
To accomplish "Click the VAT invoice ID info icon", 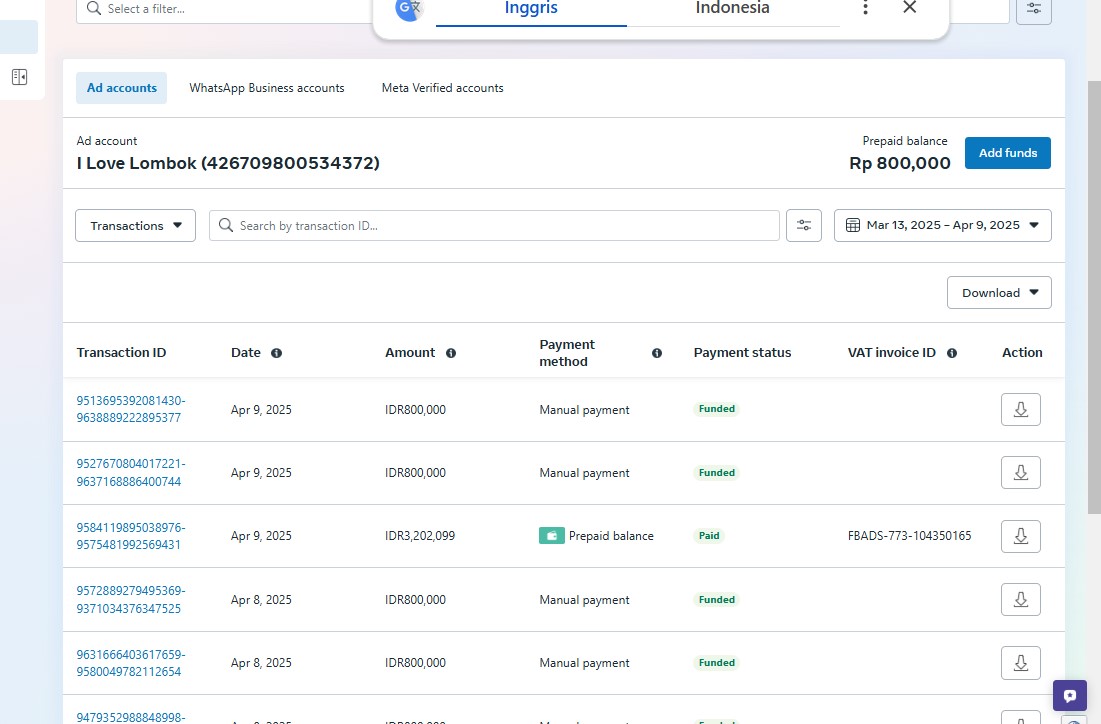I will 952,353.
